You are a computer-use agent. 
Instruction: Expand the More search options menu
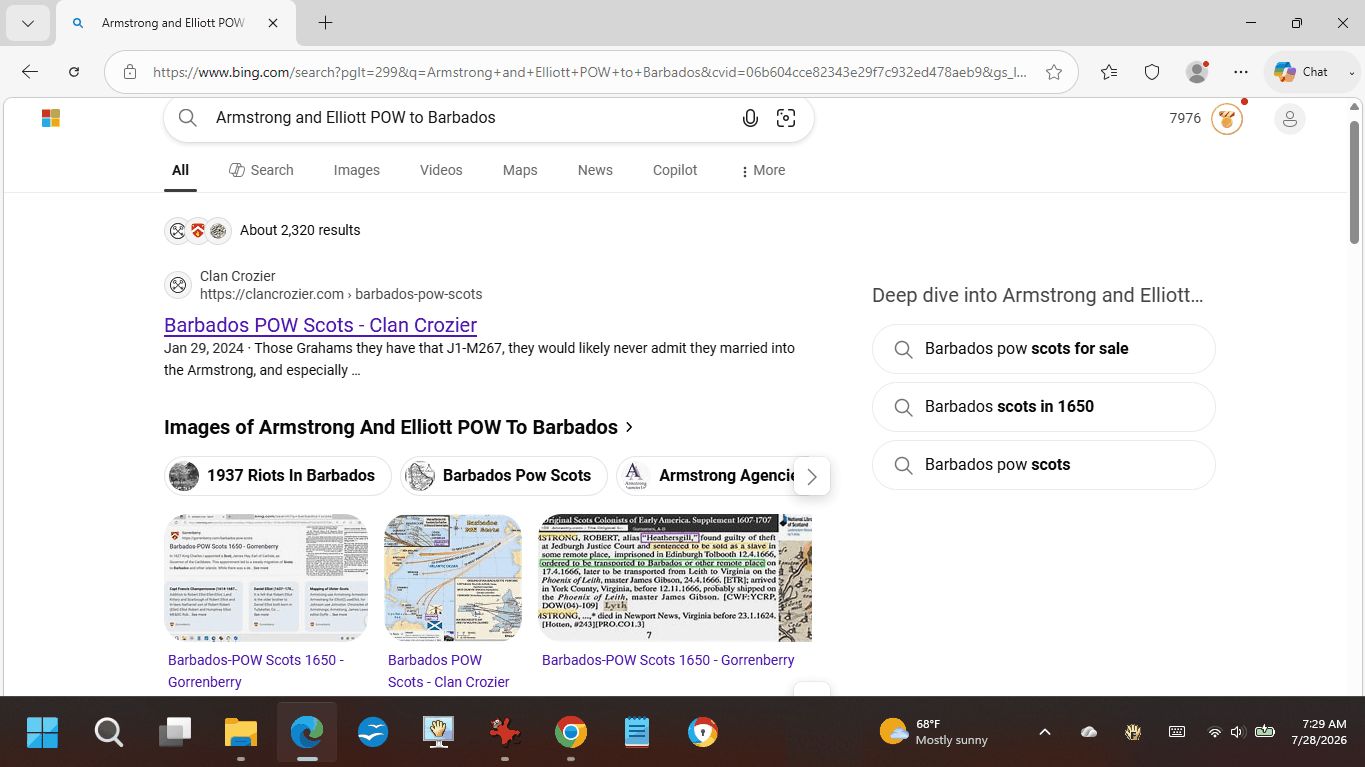pyautogui.click(x=762, y=170)
